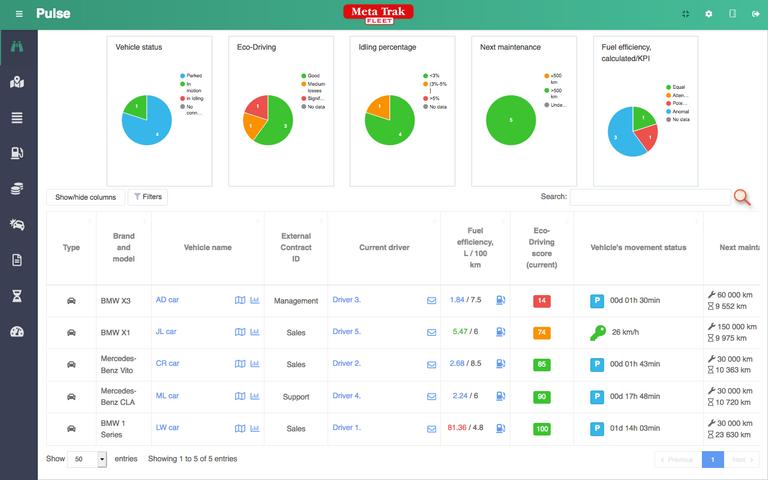Open the map locations sidebar icon
Screen dimensions: 768x480
[17, 82]
